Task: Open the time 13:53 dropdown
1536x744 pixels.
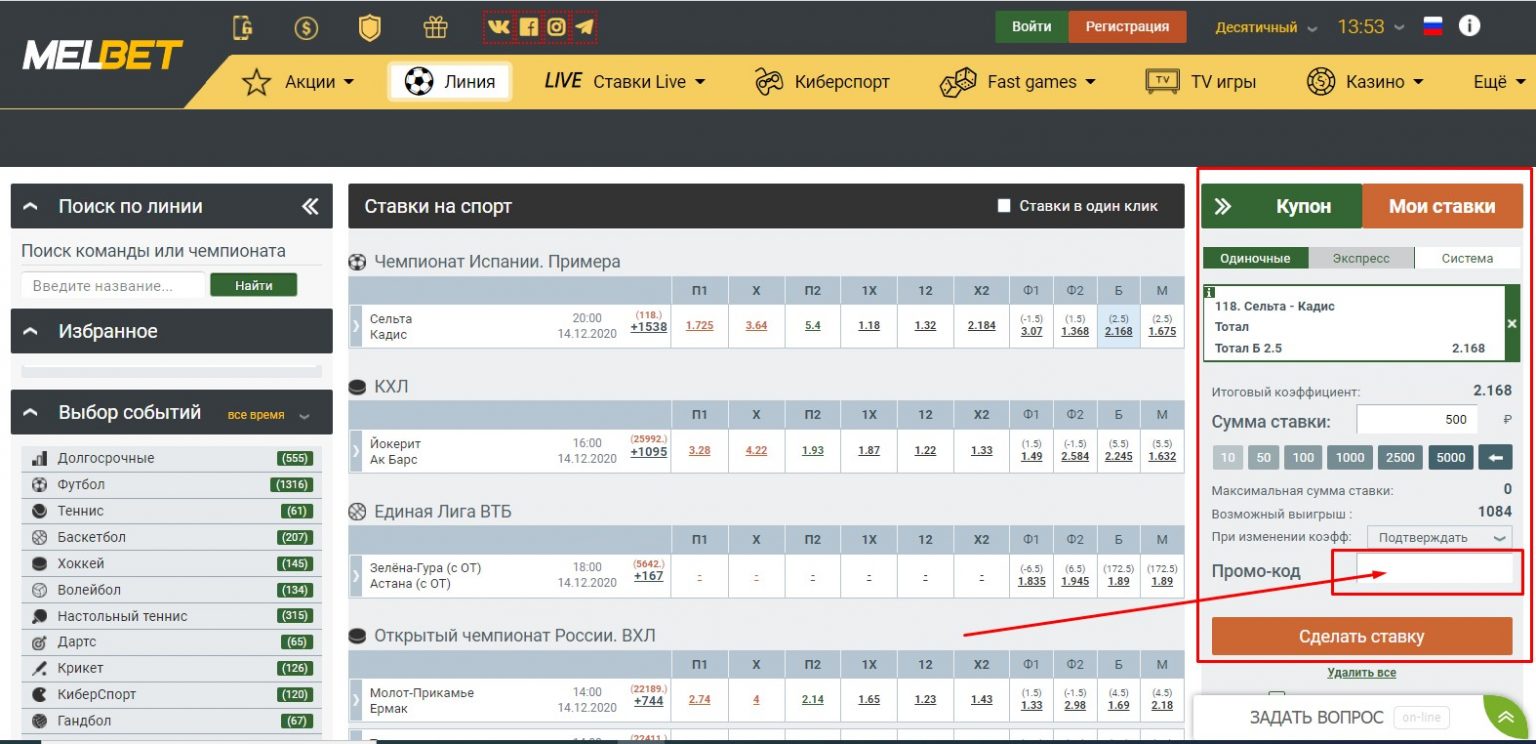Action: click(x=1371, y=27)
